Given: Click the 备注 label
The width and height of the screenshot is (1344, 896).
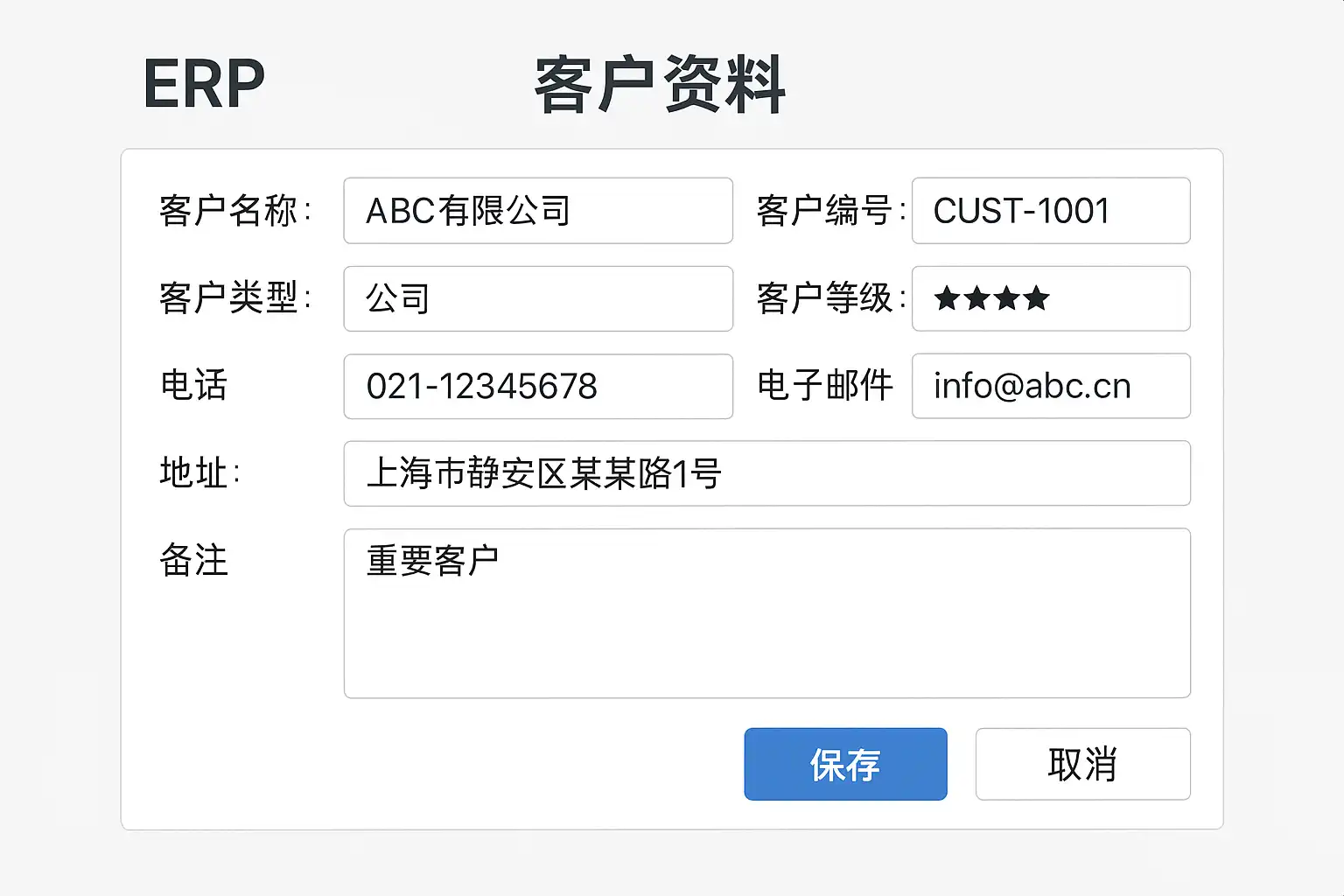Looking at the screenshot, I should pos(194,561).
